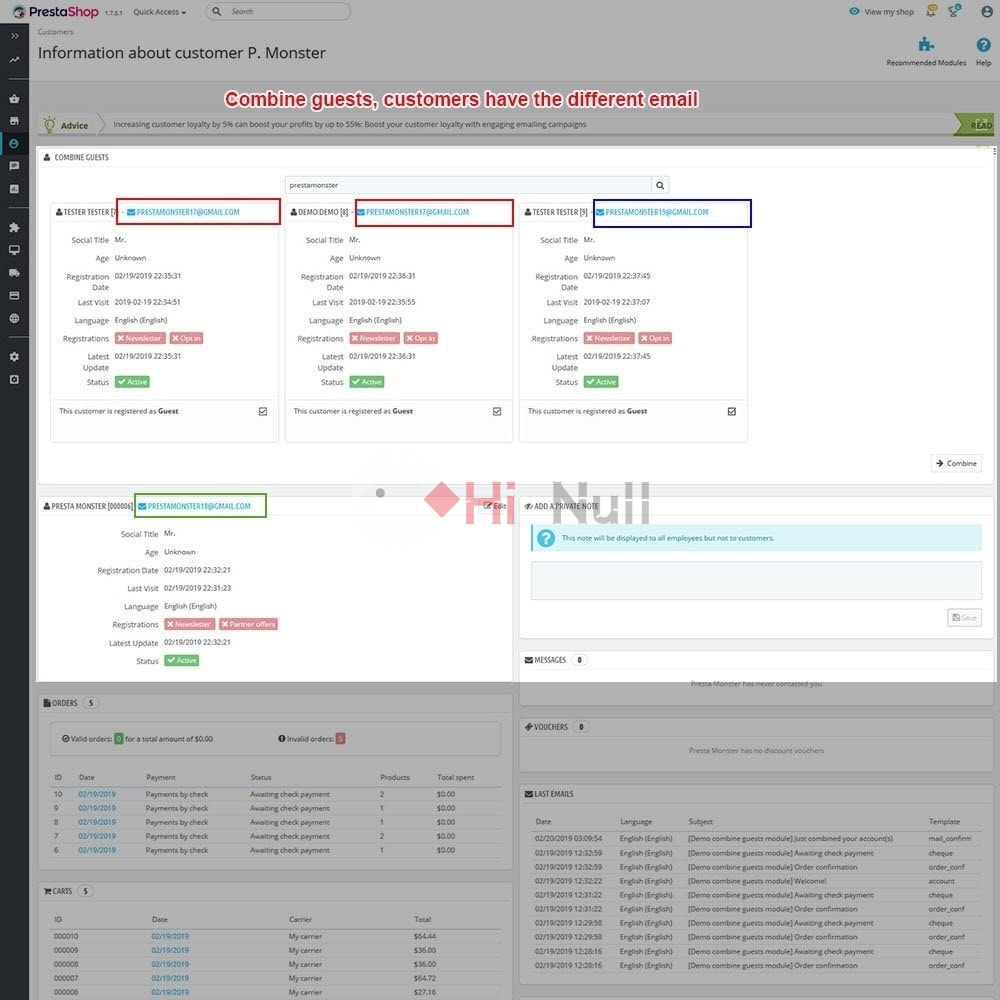Click the guest search box containing prestamonster
This screenshot has height=1000, width=1000.
(468, 186)
